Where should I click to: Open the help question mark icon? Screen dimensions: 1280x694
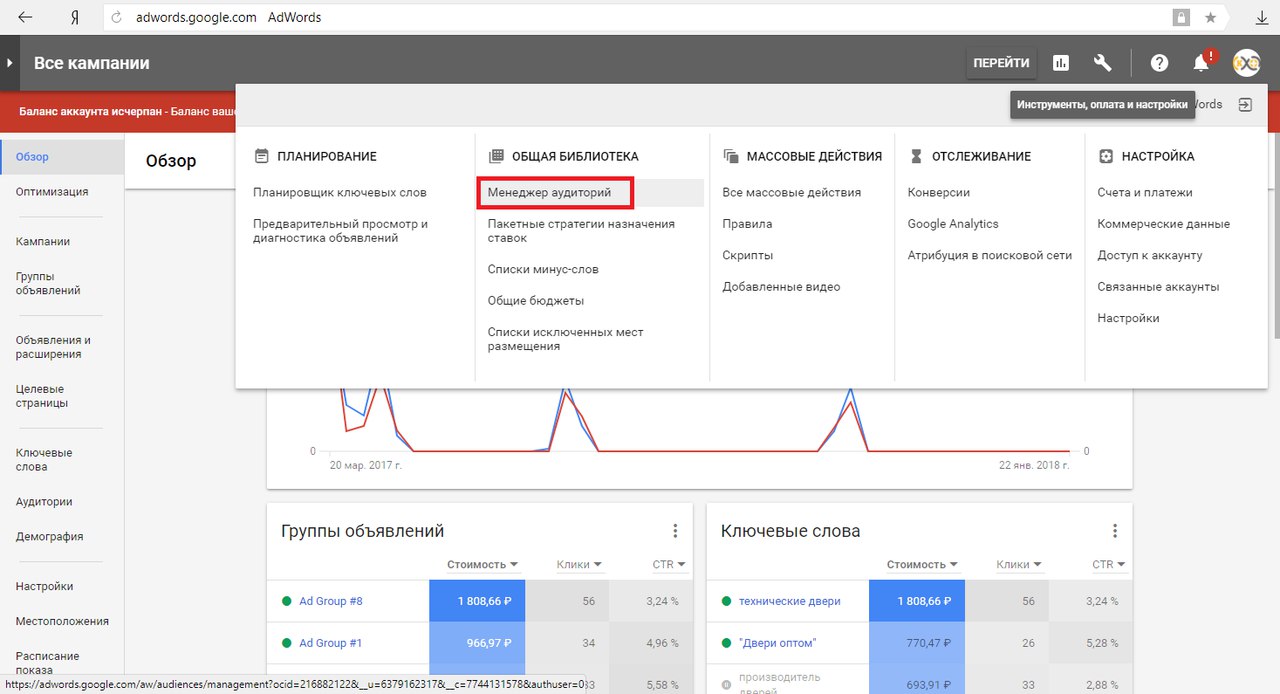pos(1159,63)
